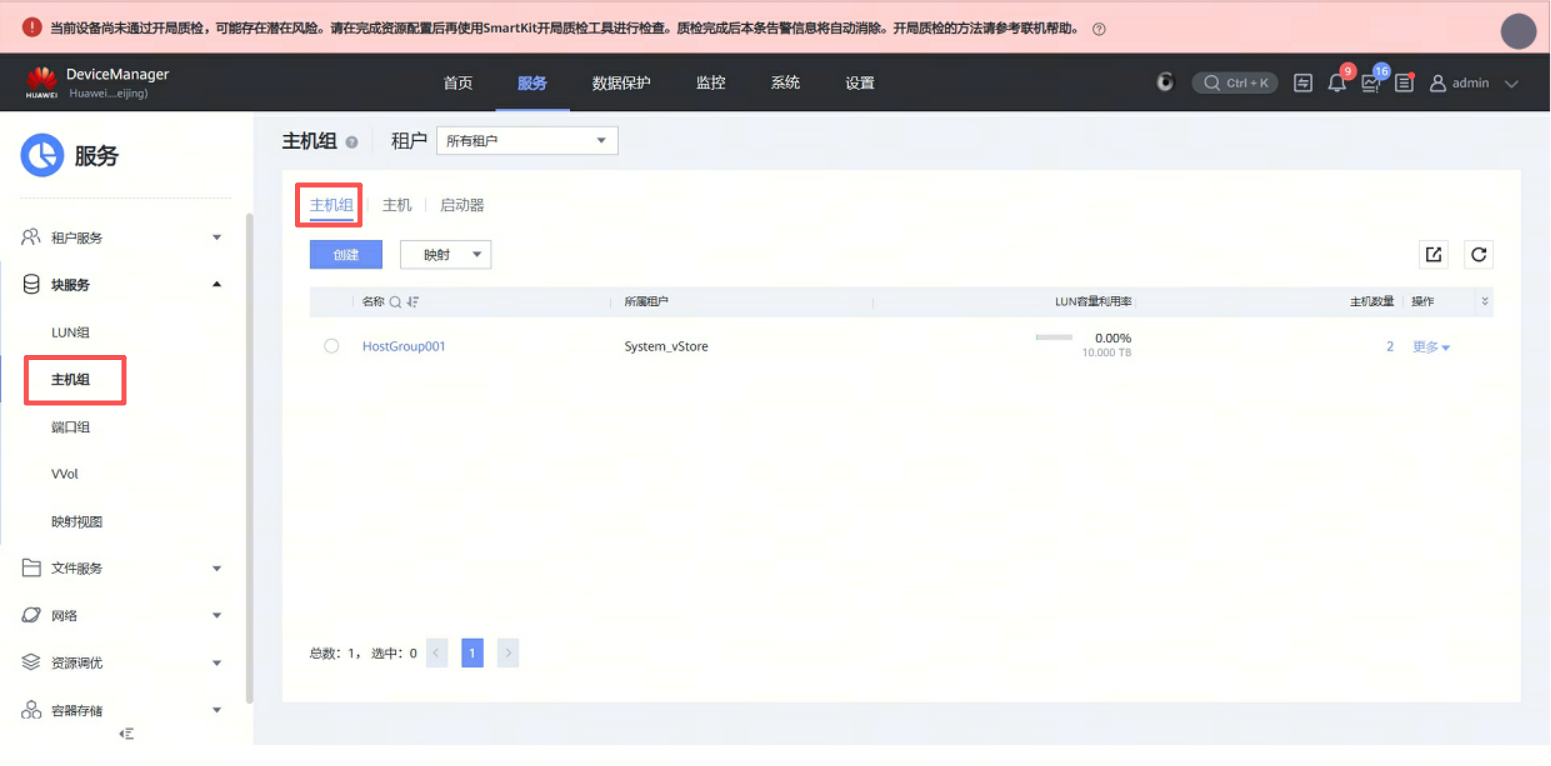The image size is (1551, 766).
Task: Select VVol in the sidebar
Action: (x=65, y=474)
